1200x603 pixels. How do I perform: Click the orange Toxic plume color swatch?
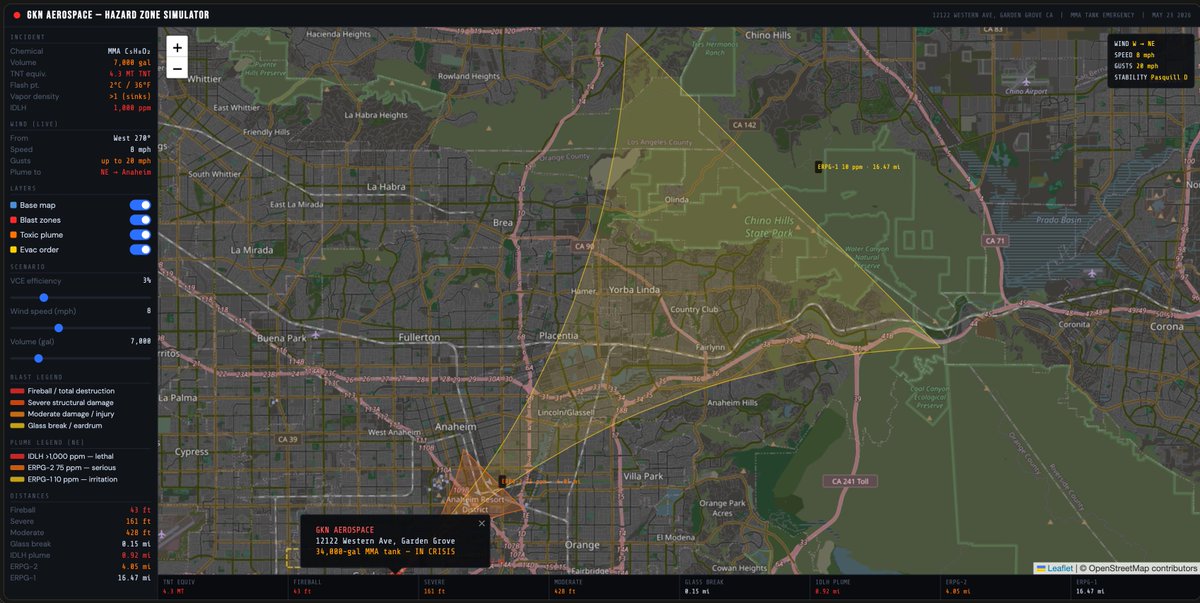pyautogui.click(x=13, y=235)
